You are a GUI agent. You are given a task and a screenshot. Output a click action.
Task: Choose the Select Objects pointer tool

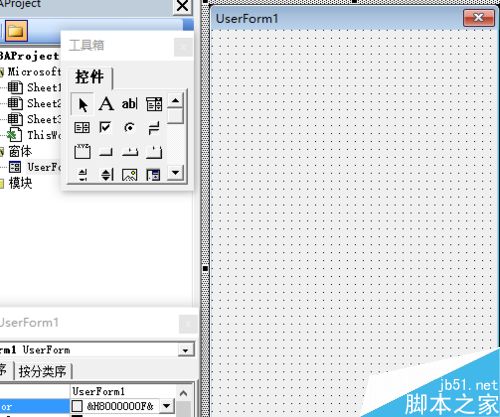point(82,104)
